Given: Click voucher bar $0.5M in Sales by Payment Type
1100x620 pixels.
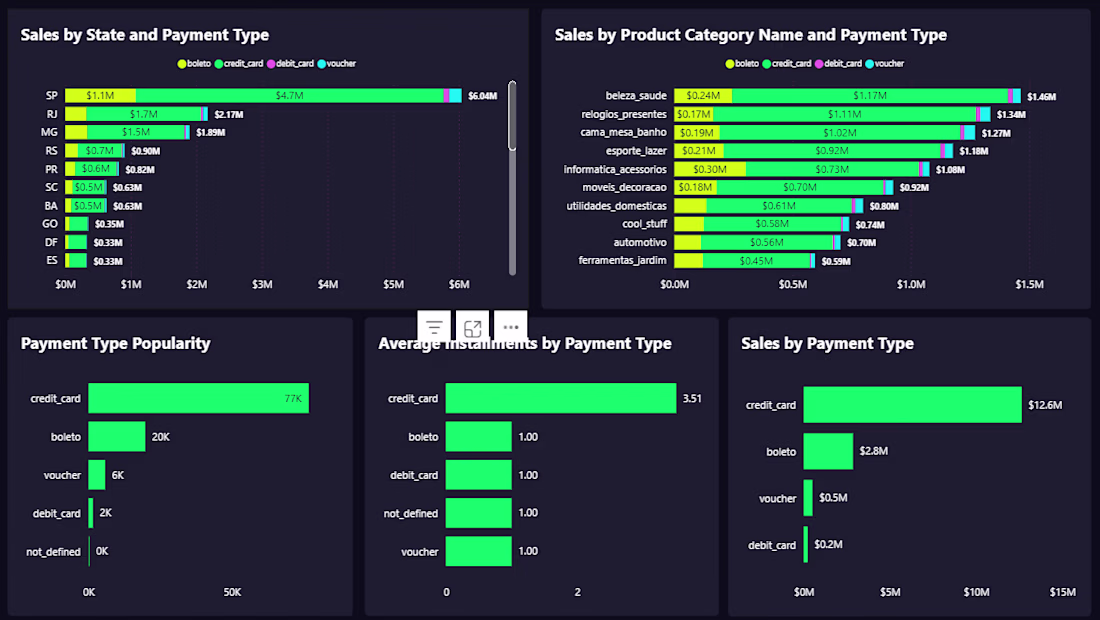Looking at the screenshot, I should click(808, 498).
